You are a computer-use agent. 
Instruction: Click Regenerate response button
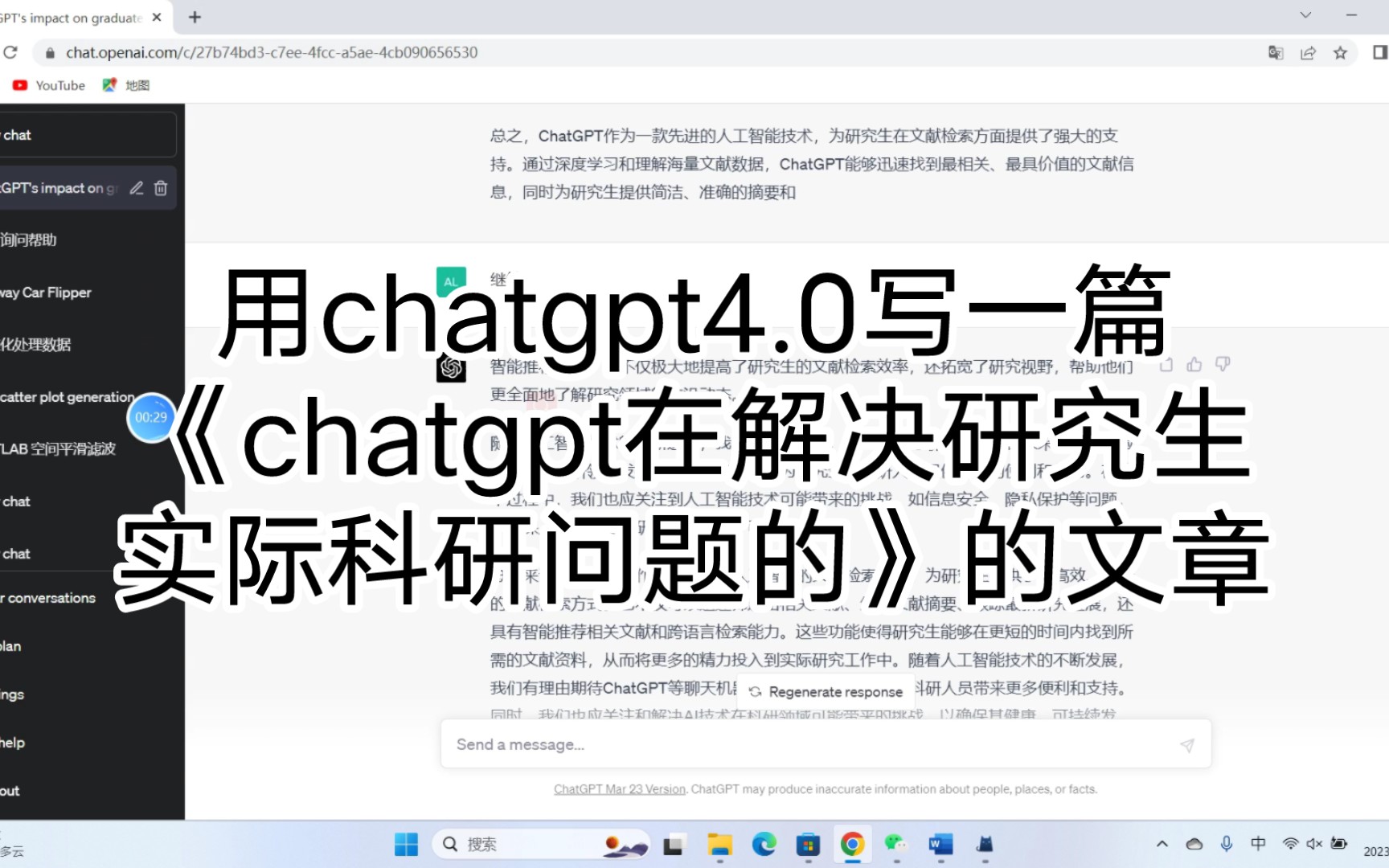click(826, 692)
